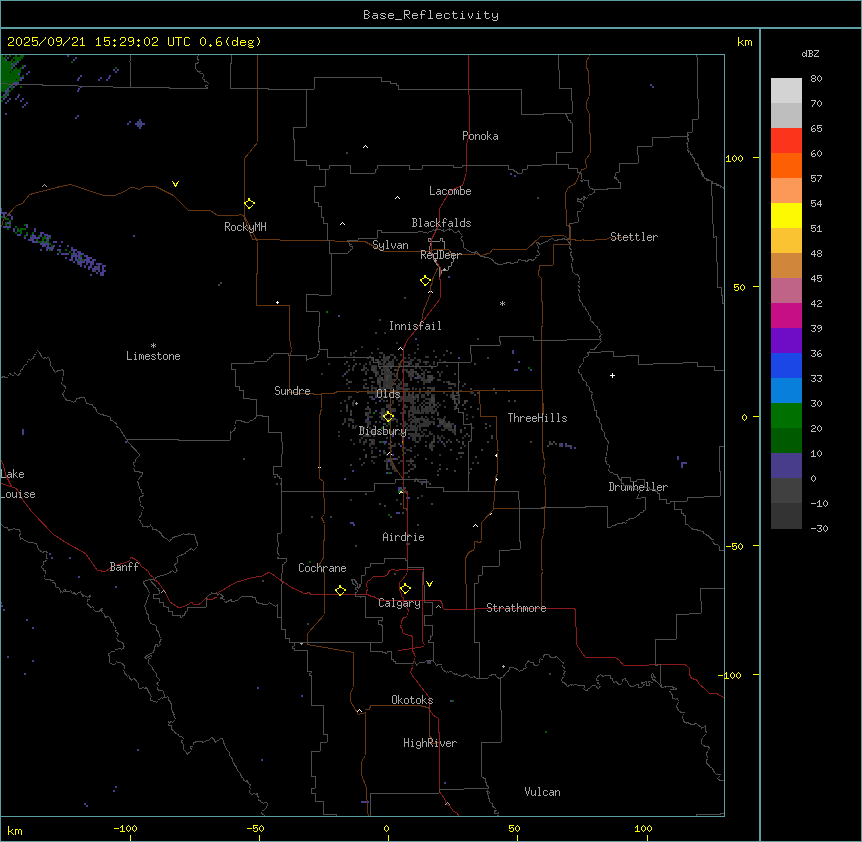Select the yellow chevron marker northeast of Calgary
This screenshot has width=862, height=842.
tap(429, 583)
